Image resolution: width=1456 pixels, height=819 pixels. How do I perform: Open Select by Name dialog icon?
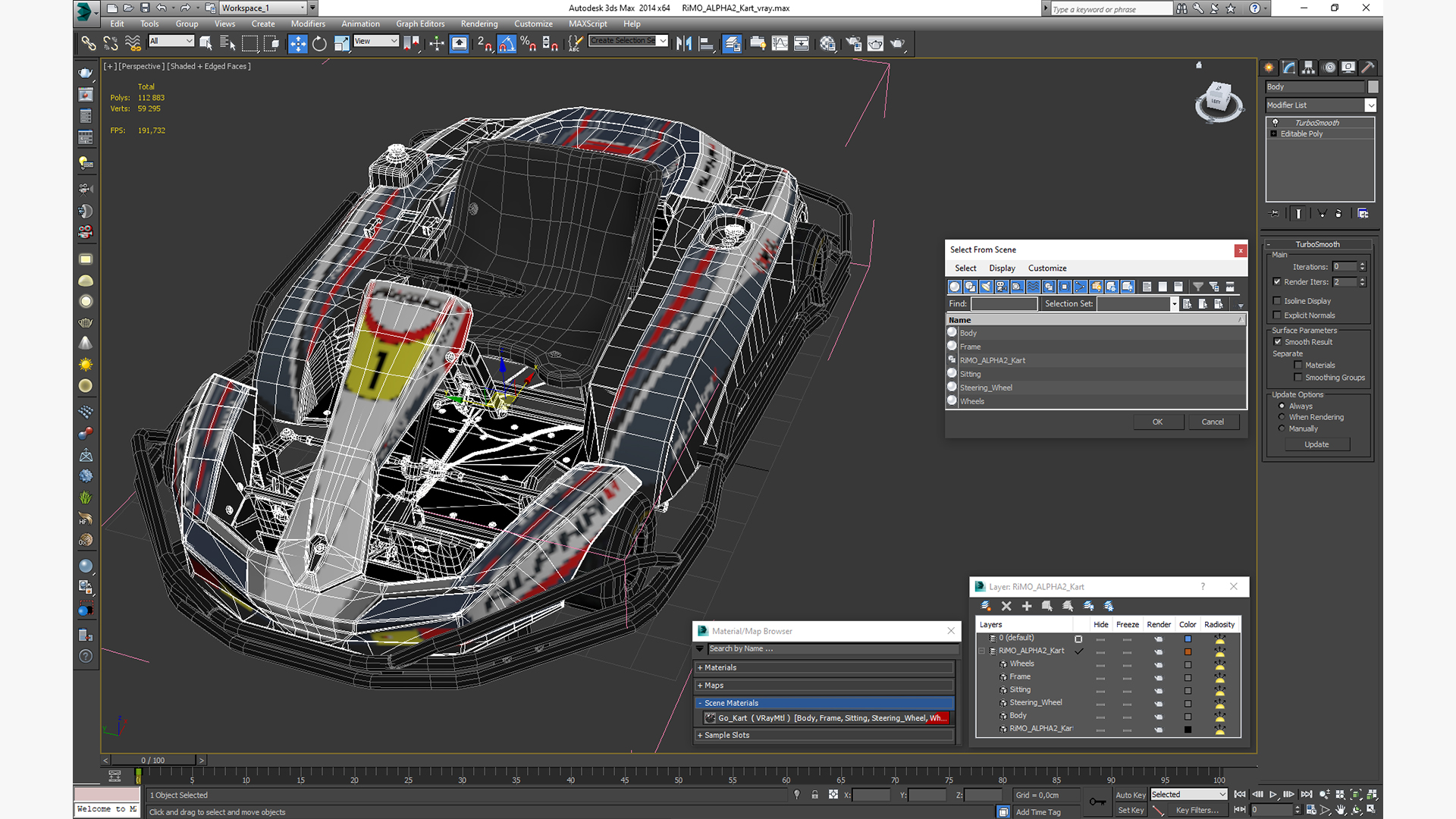tap(227, 44)
